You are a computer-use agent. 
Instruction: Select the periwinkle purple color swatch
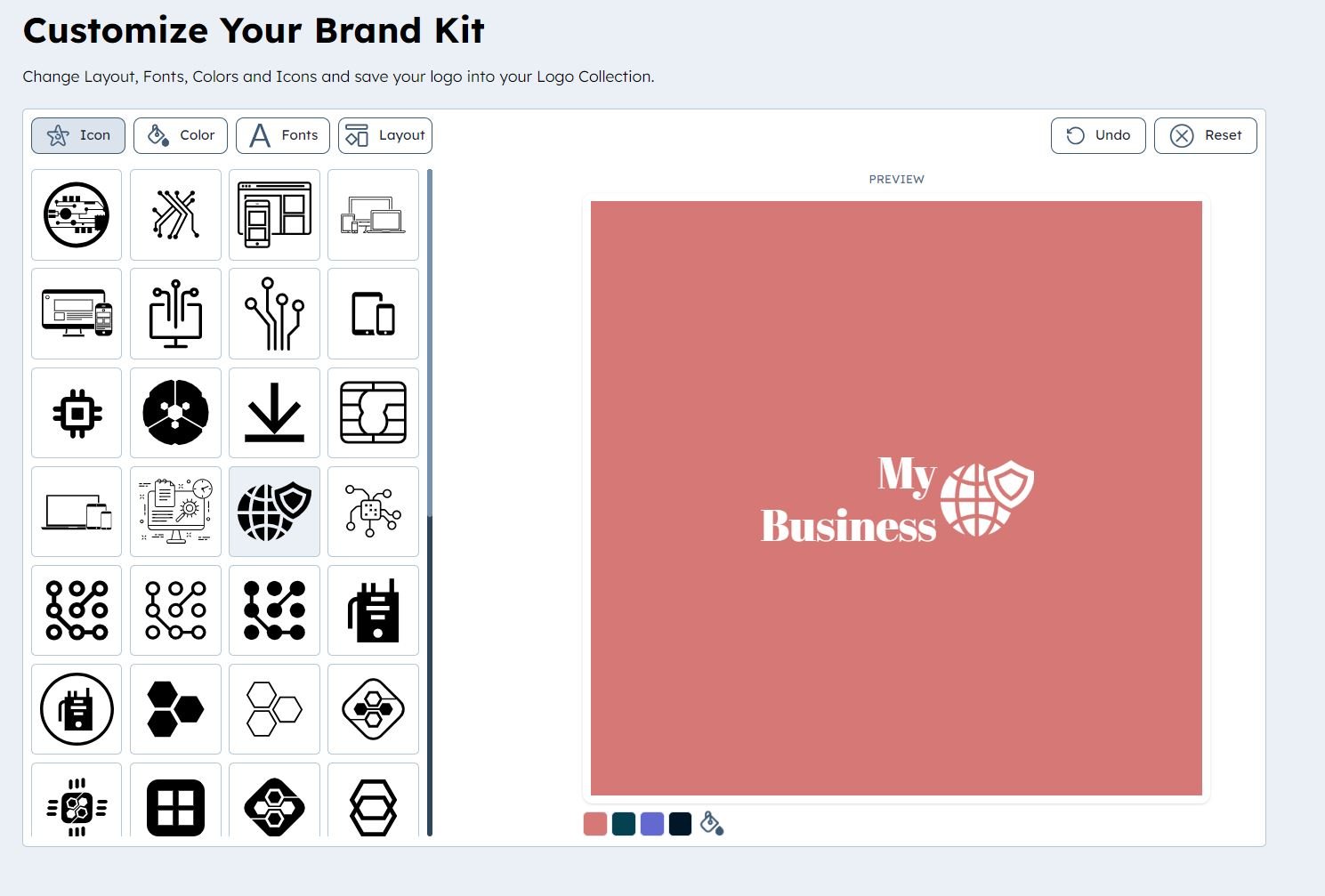pos(652,824)
